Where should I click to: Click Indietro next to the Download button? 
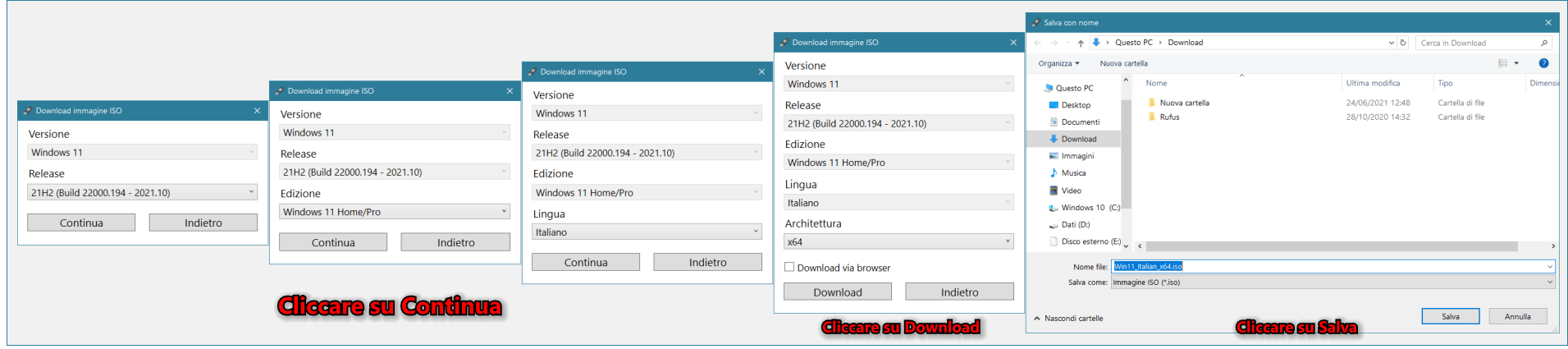coord(960,292)
